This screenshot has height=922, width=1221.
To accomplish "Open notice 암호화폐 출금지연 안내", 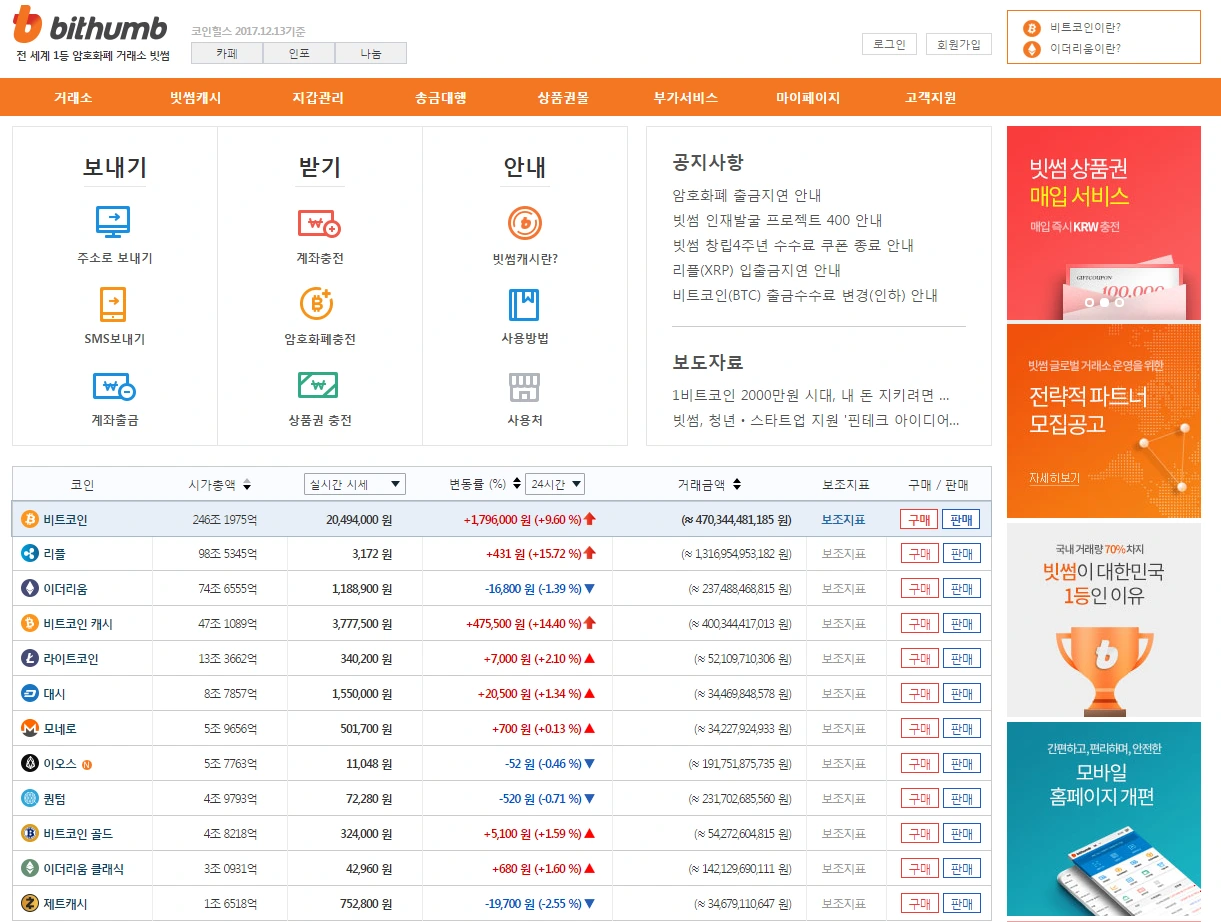I will (747, 195).
